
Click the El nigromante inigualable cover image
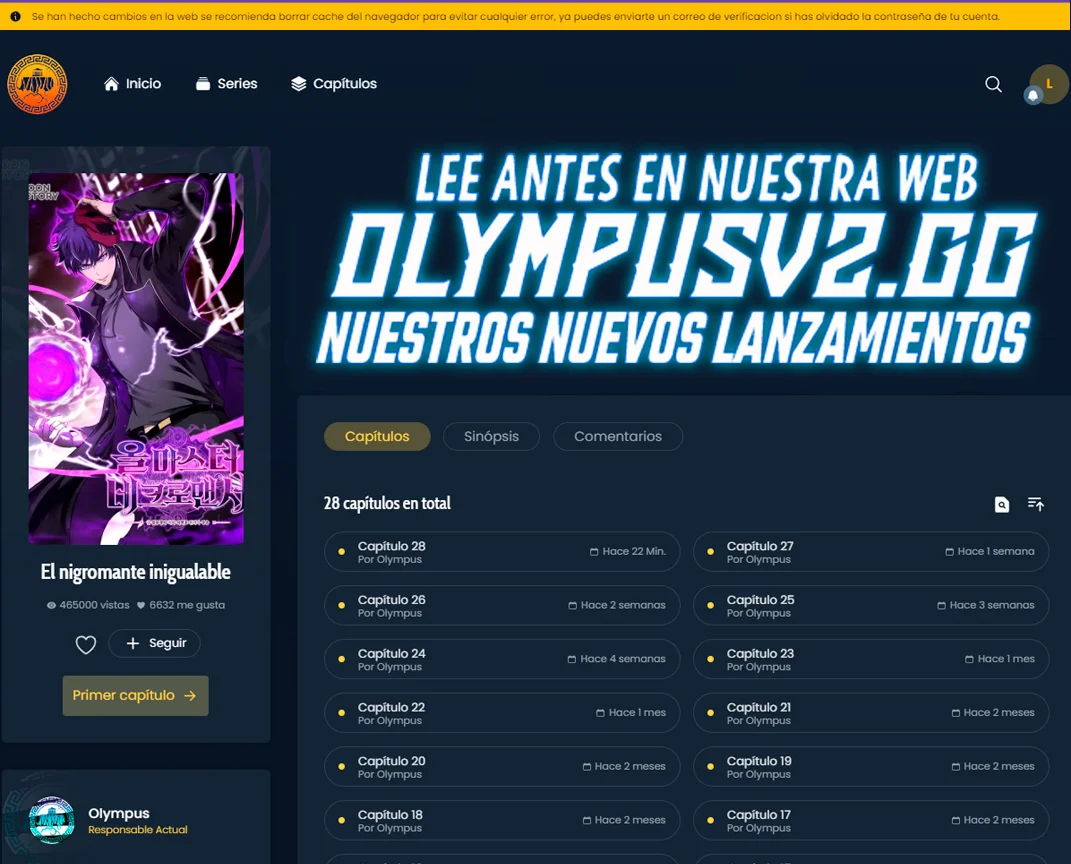pos(136,359)
